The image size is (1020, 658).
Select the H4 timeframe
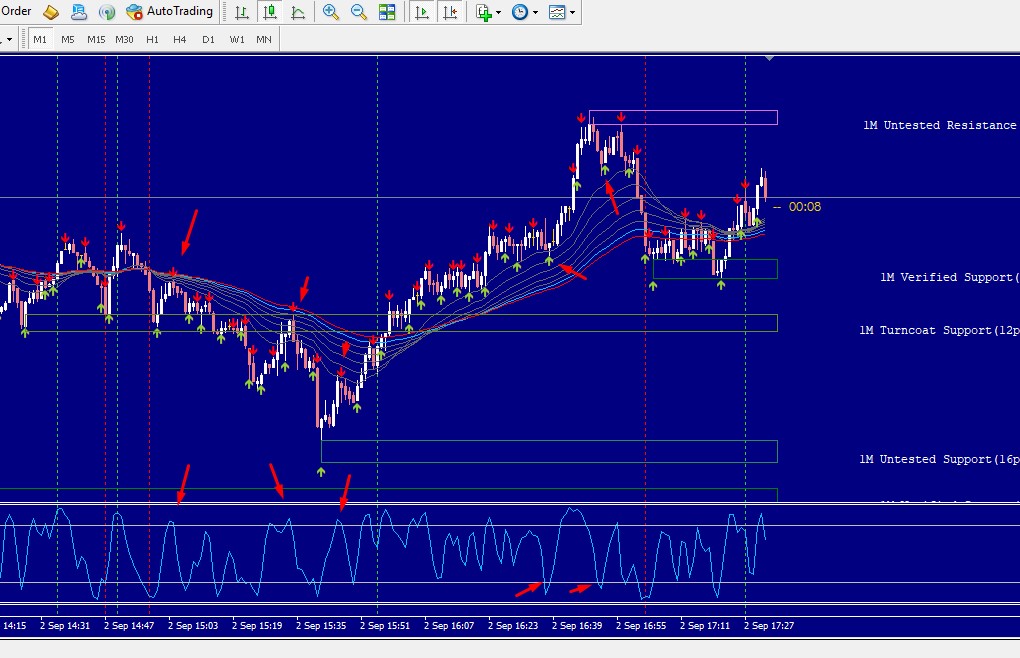pyautogui.click(x=180, y=39)
